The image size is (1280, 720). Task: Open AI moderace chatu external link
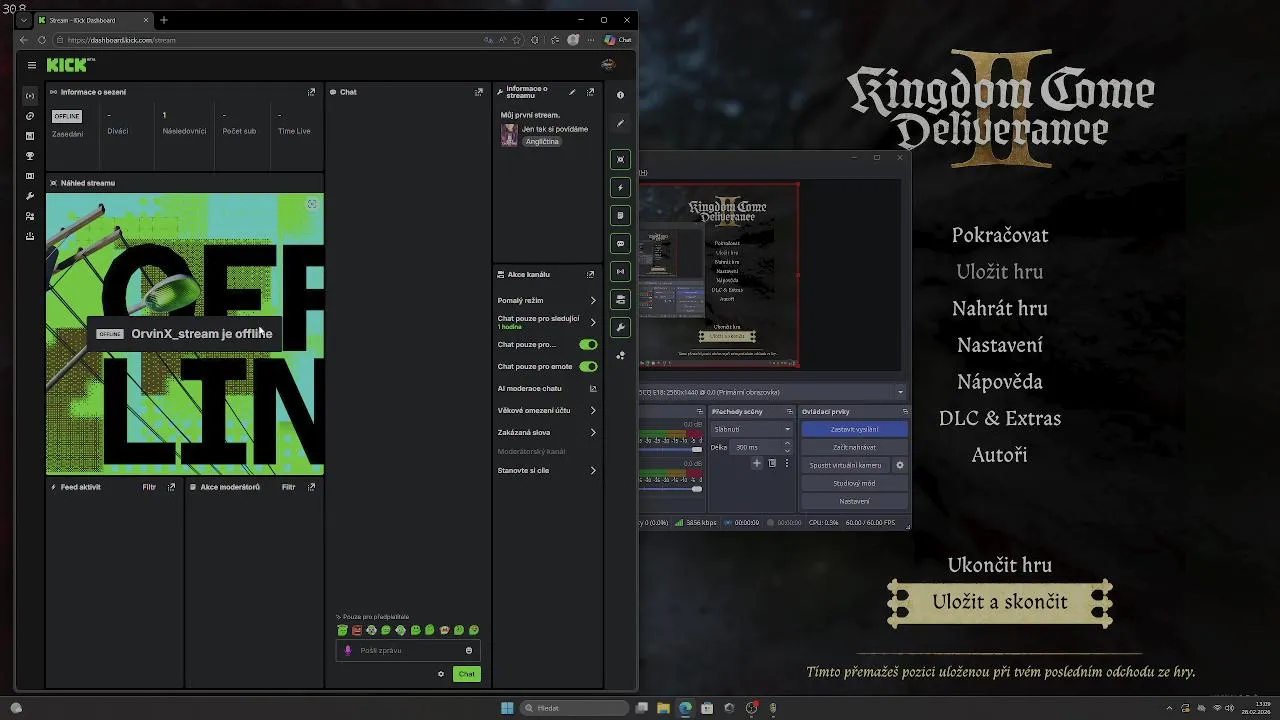click(x=593, y=388)
